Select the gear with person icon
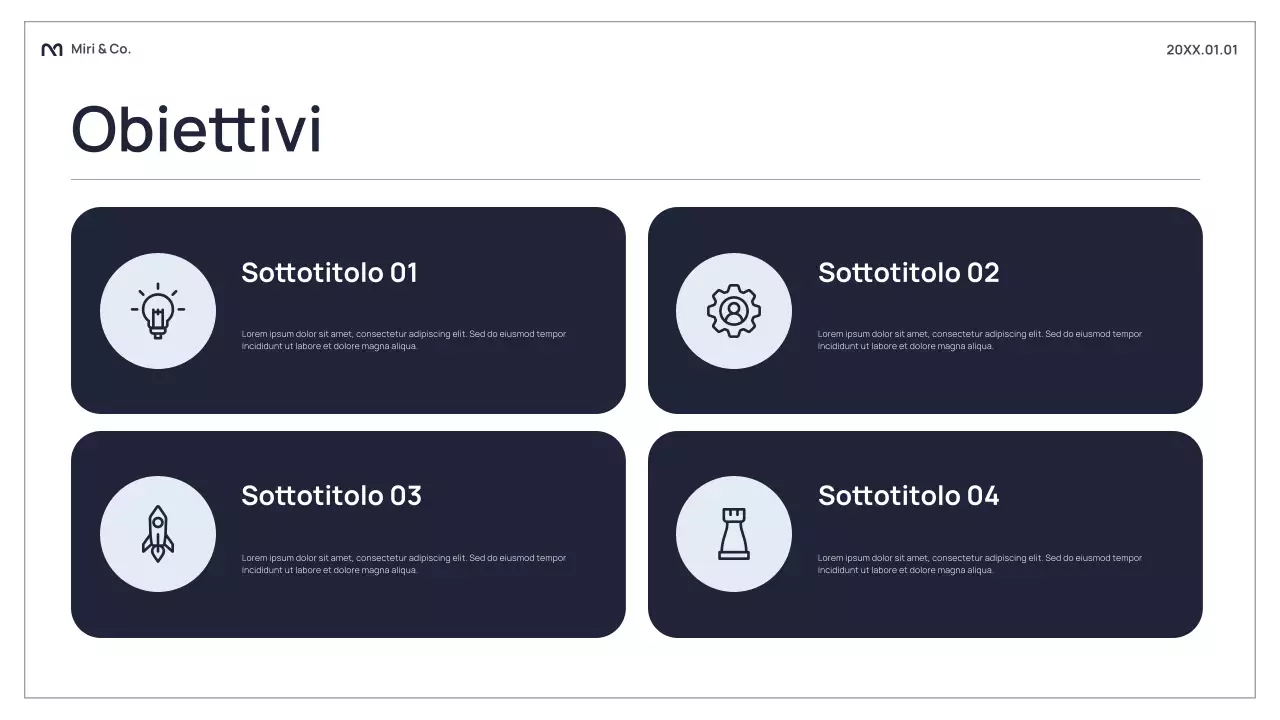Image resolution: width=1280 pixels, height=720 pixels. (734, 311)
